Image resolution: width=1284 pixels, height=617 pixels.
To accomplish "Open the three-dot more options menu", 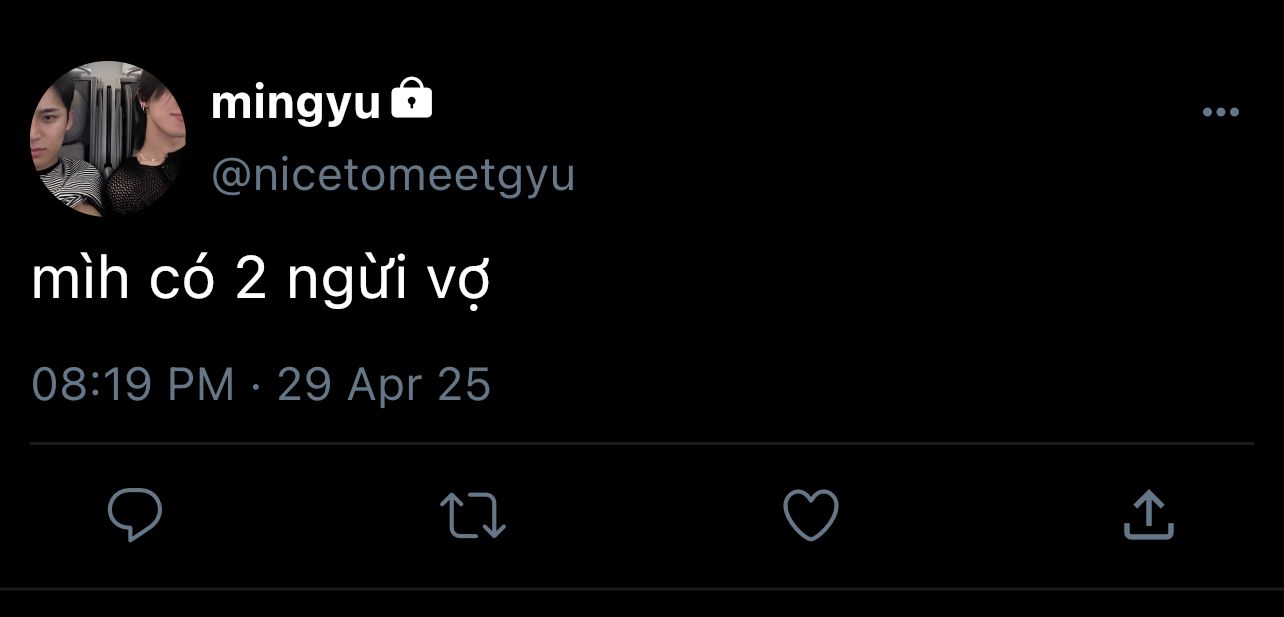I will (1220, 112).
